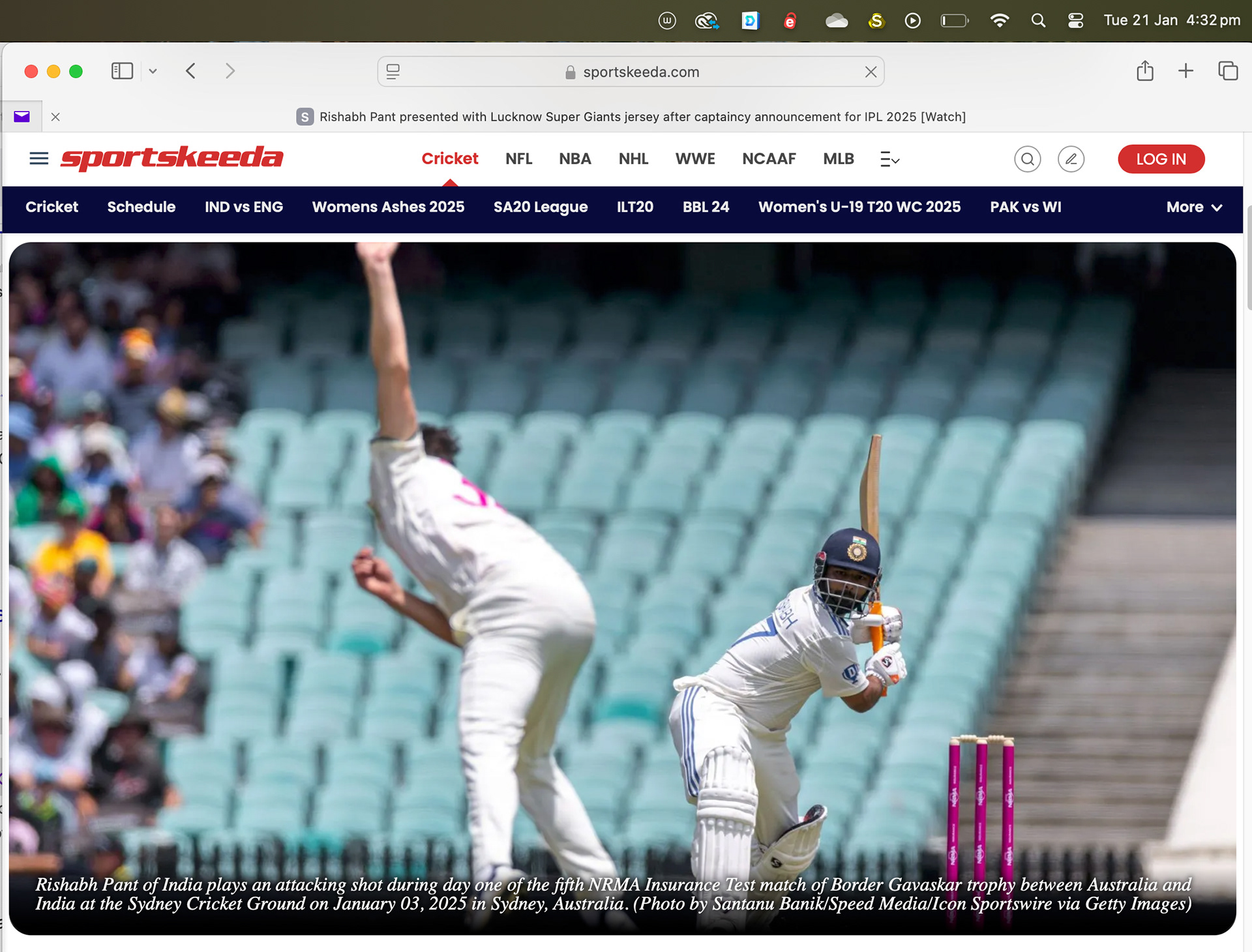Show Safari tab overview icon
1252x952 pixels.
click(x=1228, y=71)
